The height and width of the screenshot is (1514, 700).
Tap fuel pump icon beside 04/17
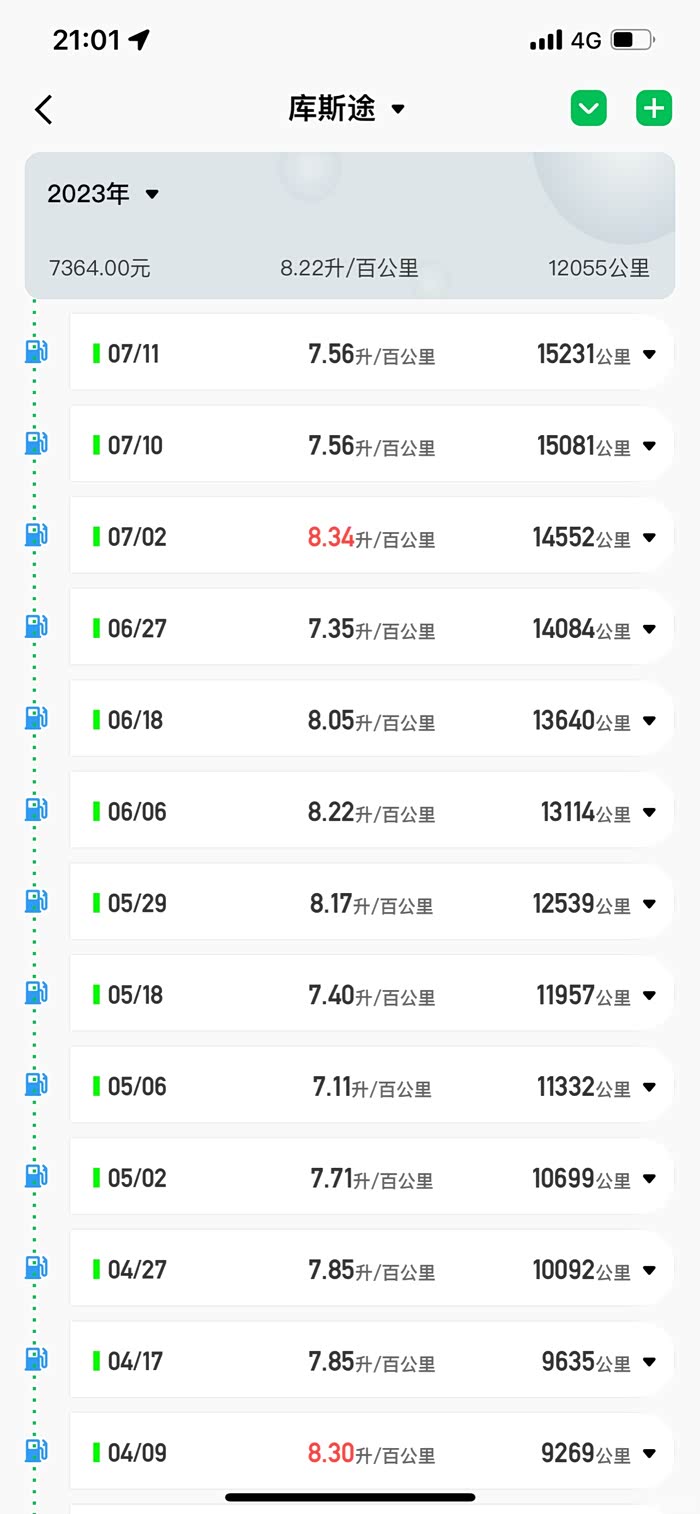pyautogui.click(x=36, y=1359)
